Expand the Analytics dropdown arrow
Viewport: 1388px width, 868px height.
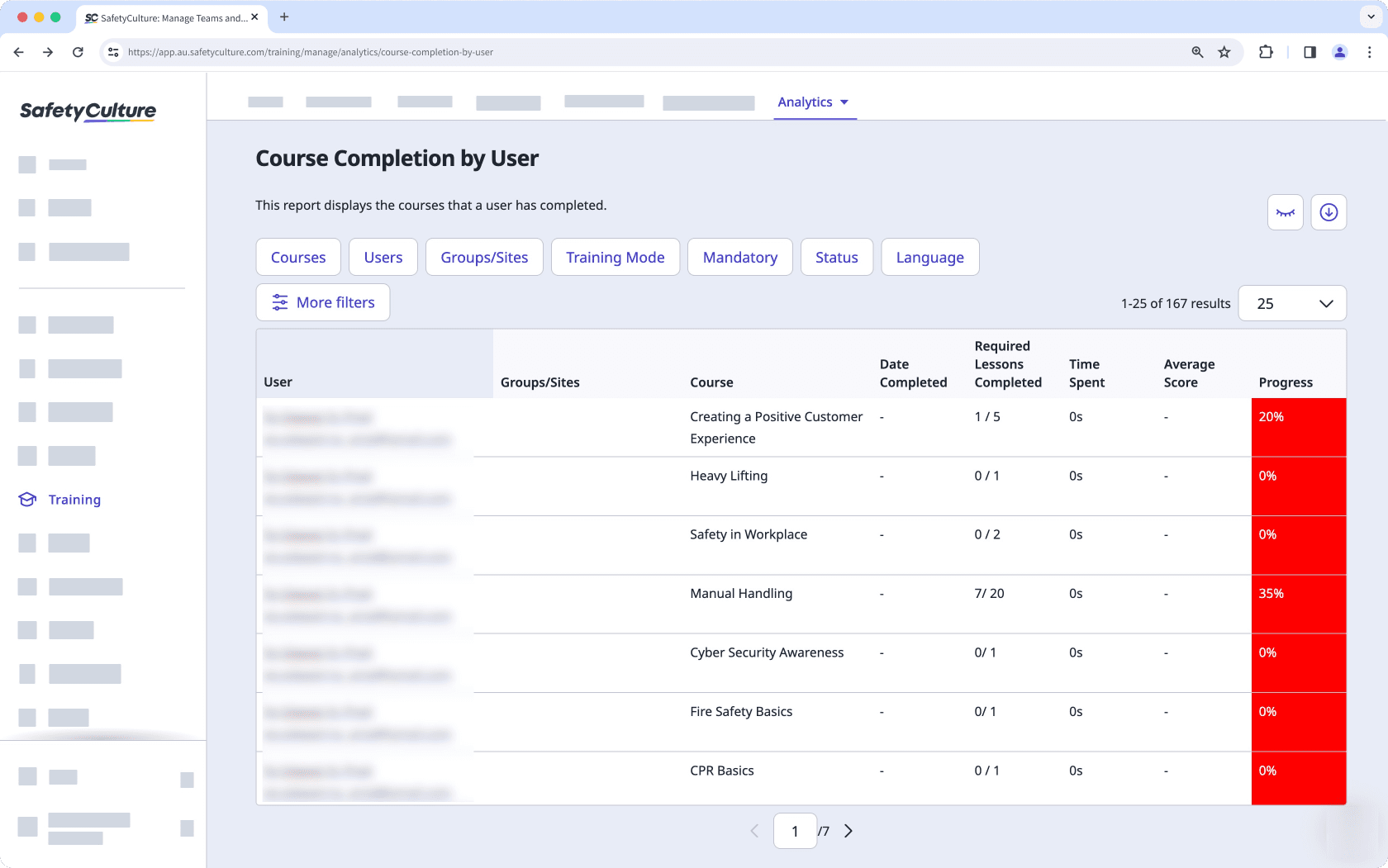pos(844,102)
